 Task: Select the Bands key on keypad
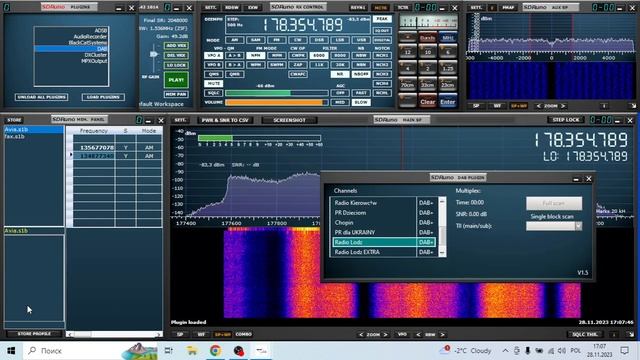[427, 38]
